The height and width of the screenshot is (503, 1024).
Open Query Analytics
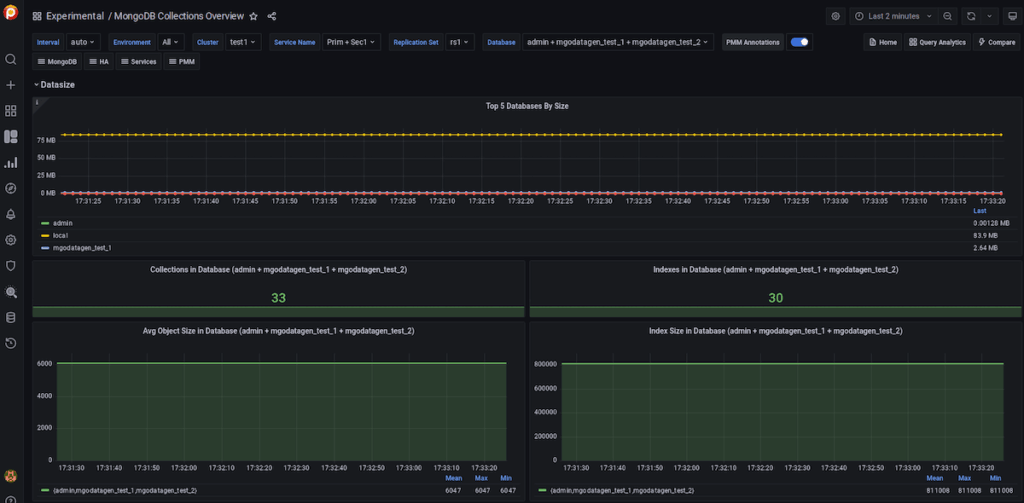pyautogui.click(x=937, y=42)
